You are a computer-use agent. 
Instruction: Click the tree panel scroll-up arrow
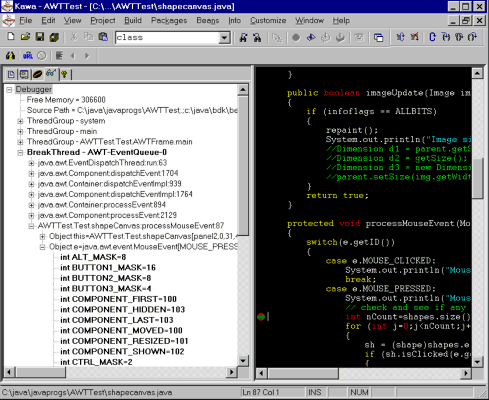point(243,89)
